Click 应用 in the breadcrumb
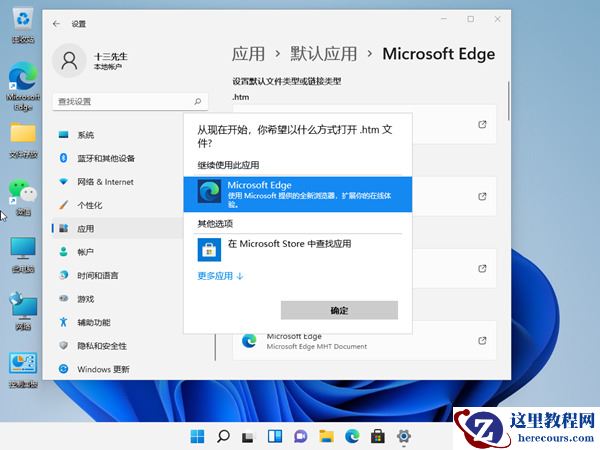The width and height of the screenshot is (600, 450). (248, 54)
